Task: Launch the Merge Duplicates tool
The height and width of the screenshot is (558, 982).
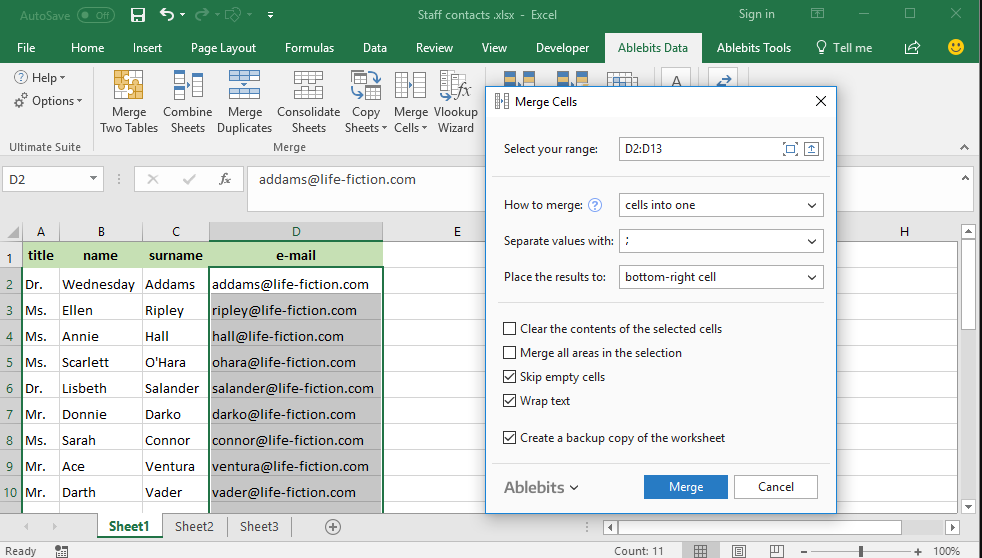Action: [244, 87]
